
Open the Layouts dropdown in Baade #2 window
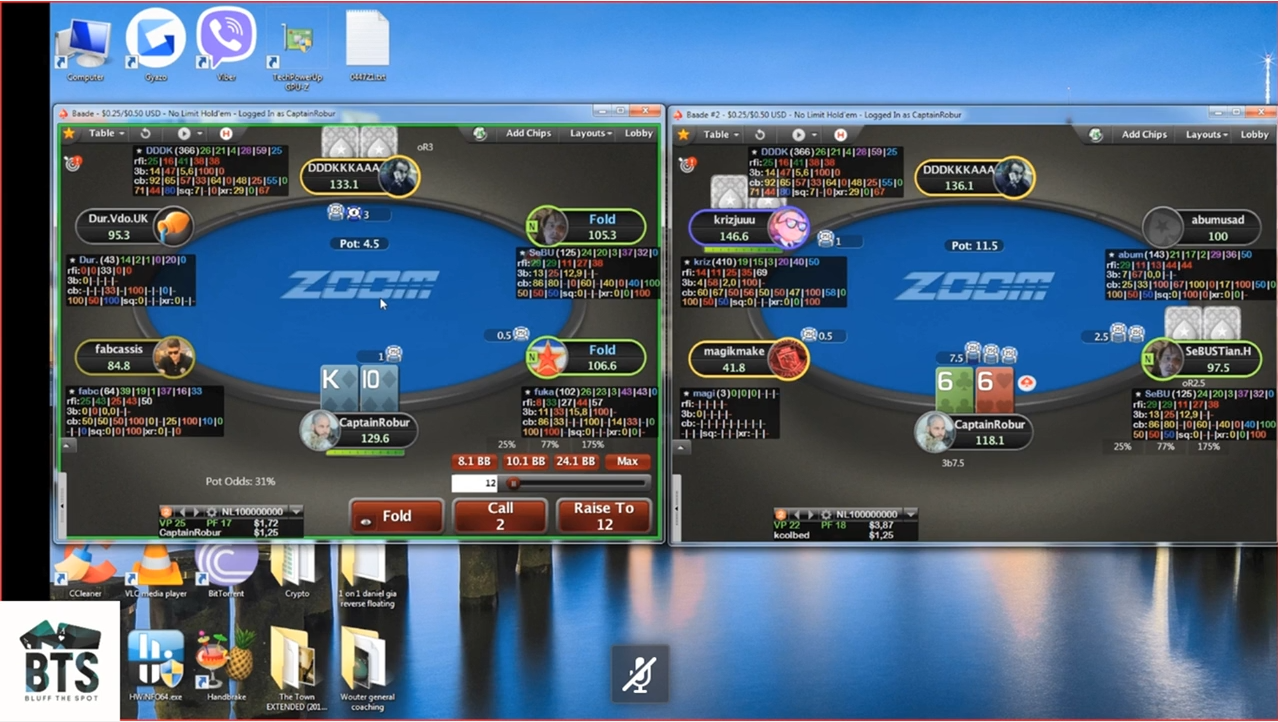pyautogui.click(x=1207, y=134)
